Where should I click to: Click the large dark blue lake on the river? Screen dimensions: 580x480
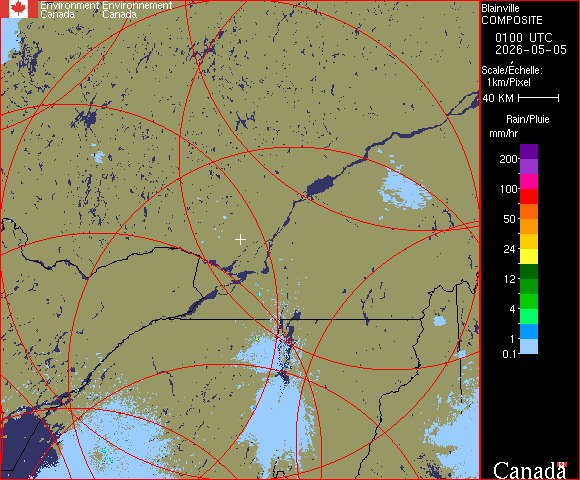click(x=321, y=185)
